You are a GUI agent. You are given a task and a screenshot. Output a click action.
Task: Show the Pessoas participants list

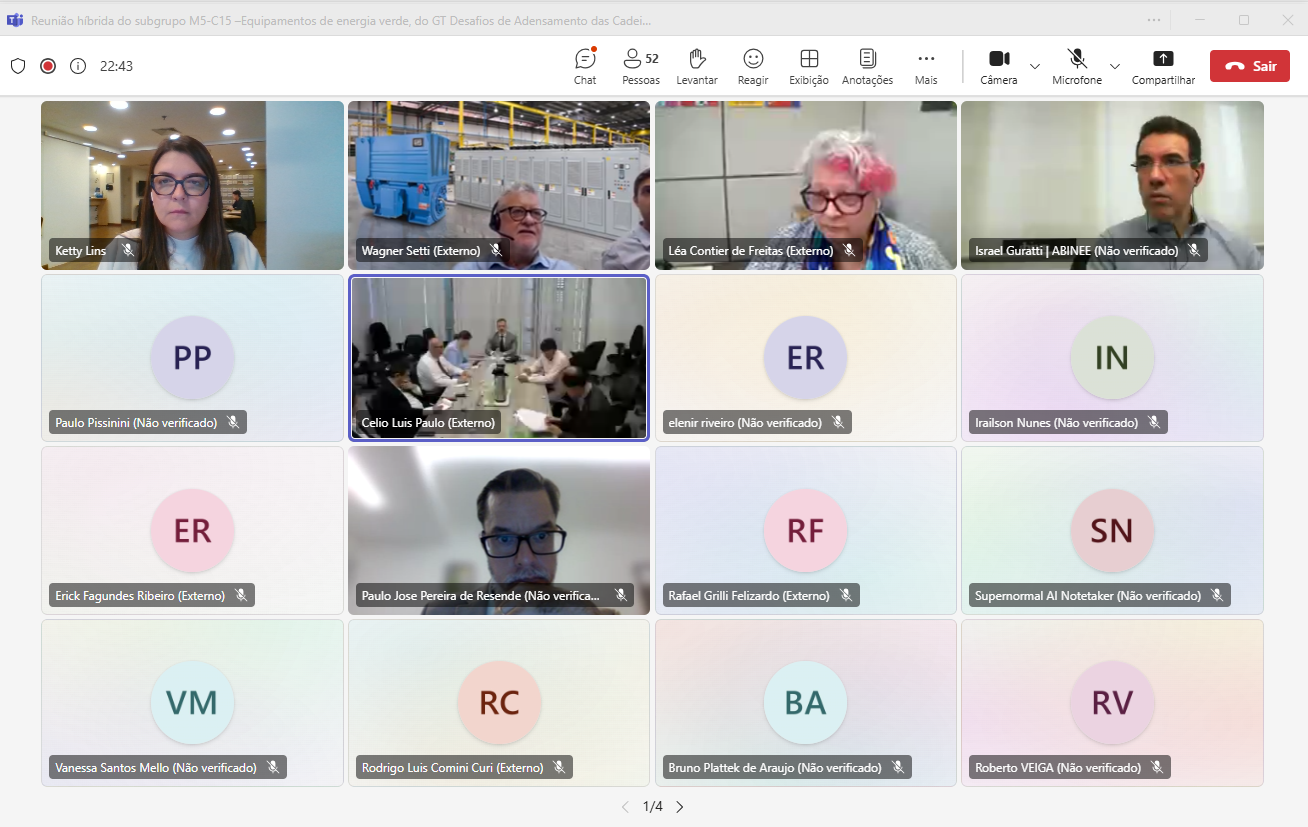tap(640, 65)
